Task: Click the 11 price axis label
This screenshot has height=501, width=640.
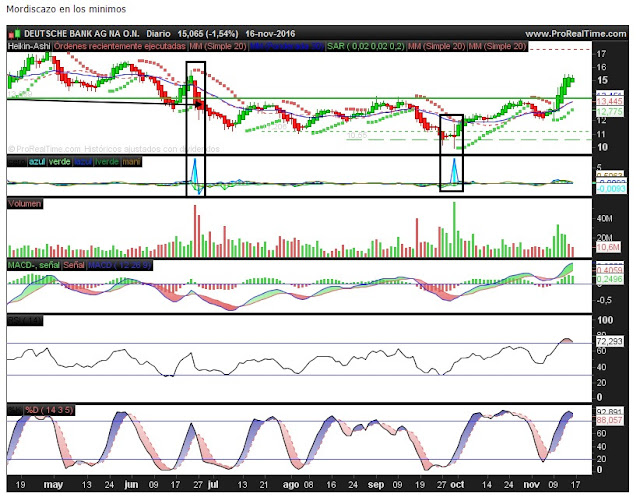Action: [601, 134]
